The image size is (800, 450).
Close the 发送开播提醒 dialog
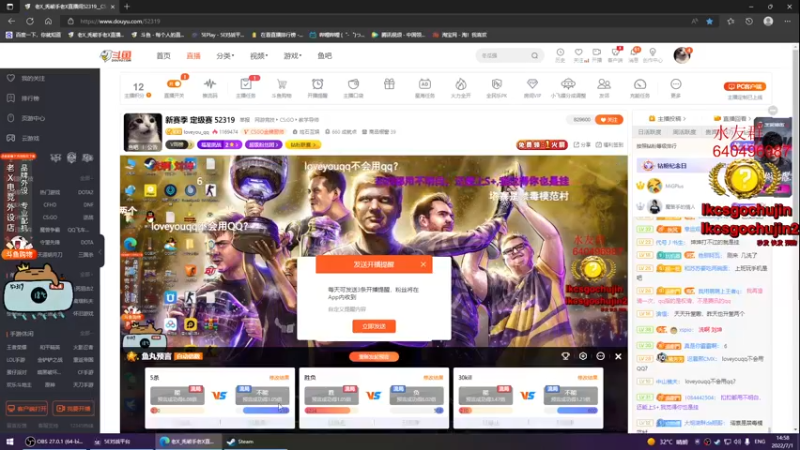coord(423,264)
